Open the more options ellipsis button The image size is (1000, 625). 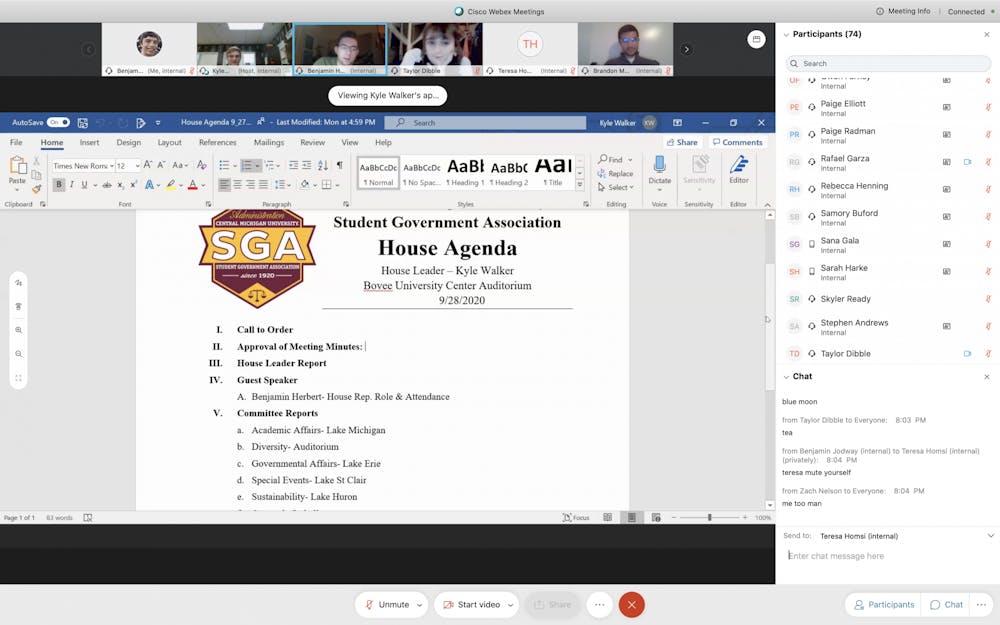(599, 604)
